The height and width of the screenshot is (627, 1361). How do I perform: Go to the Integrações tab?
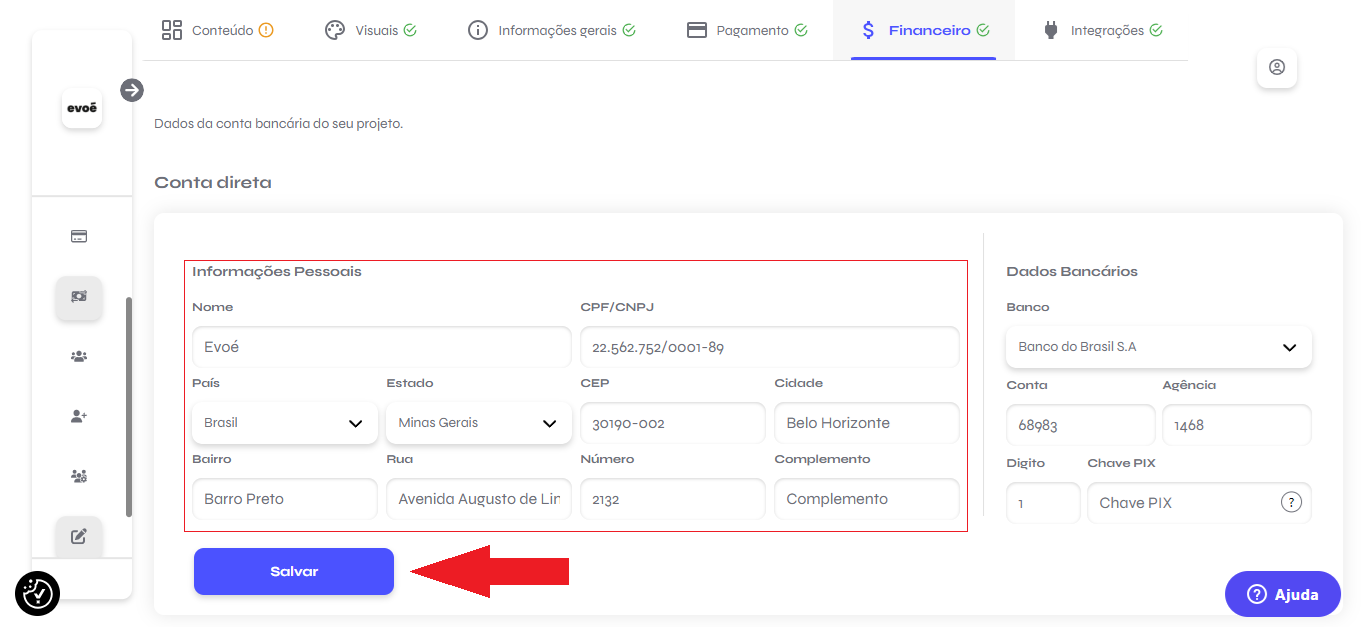point(1102,30)
